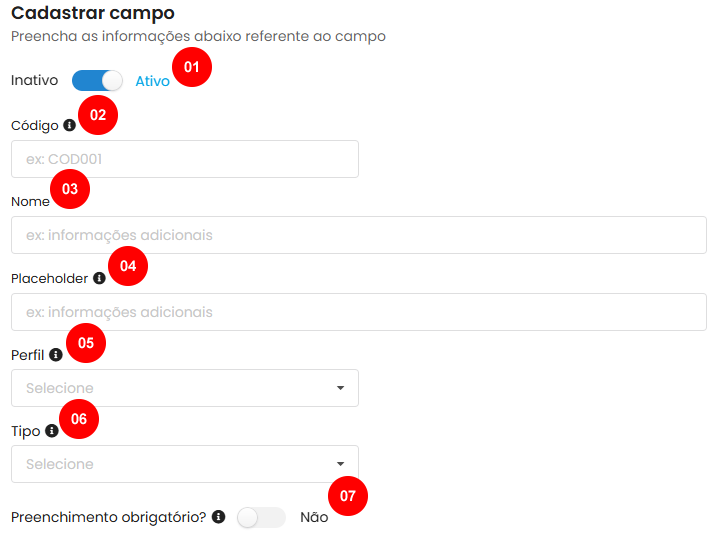This screenshot has height=544, width=727.
Task: Focus the Placeholder text field
Action: pyautogui.click(x=359, y=312)
